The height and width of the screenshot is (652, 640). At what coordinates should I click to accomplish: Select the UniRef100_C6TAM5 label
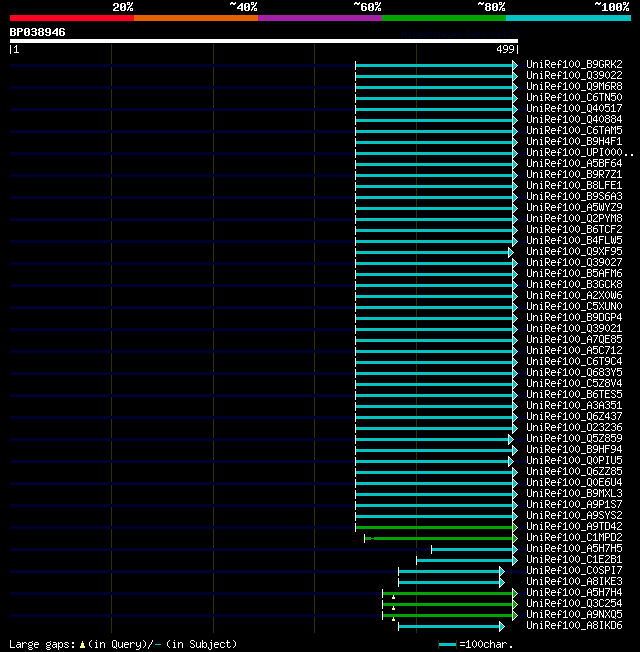(574, 131)
